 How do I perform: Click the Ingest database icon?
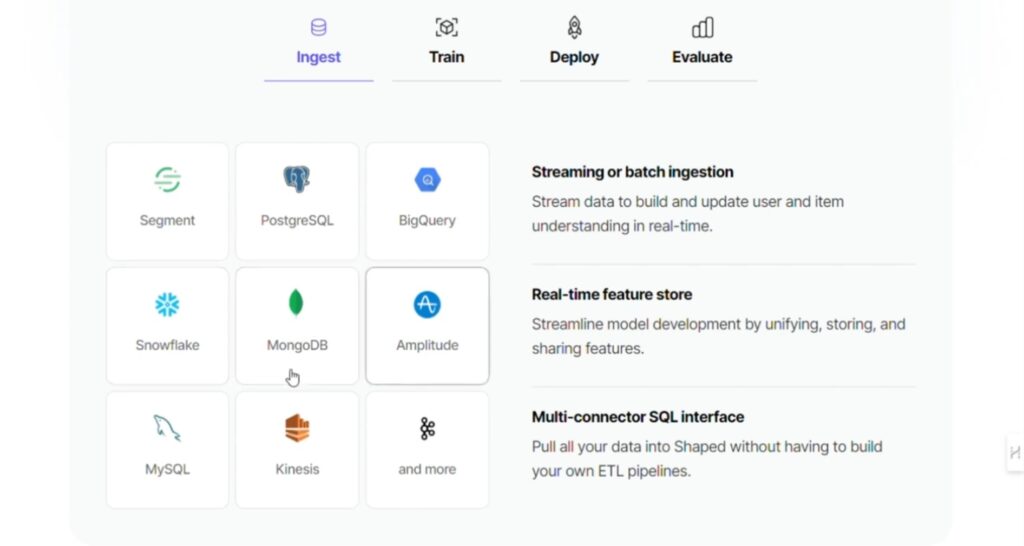point(319,27)
